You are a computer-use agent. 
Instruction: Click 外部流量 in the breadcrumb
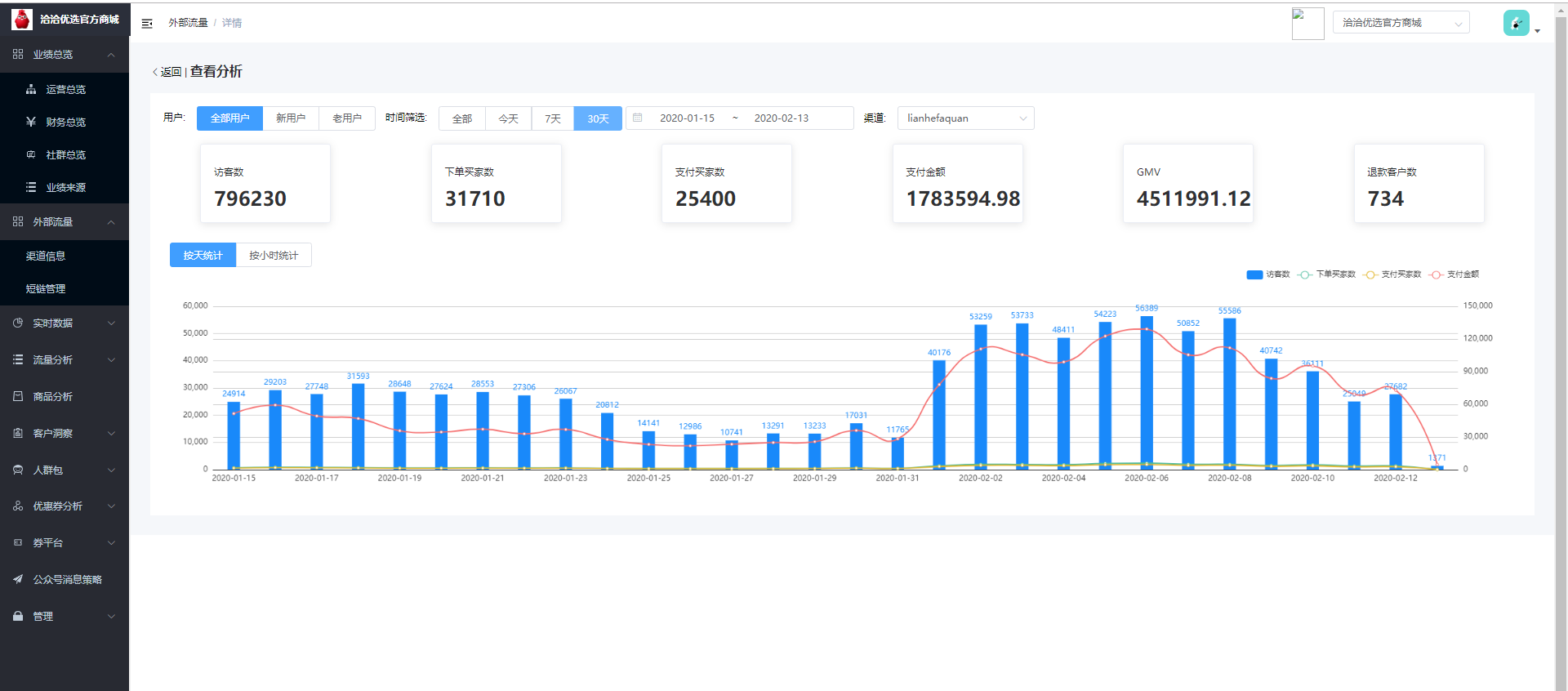[x=188, y=23]
